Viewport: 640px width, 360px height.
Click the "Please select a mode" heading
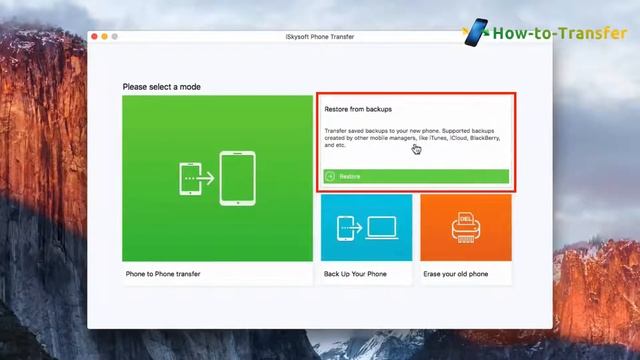[x=162, y=87]
